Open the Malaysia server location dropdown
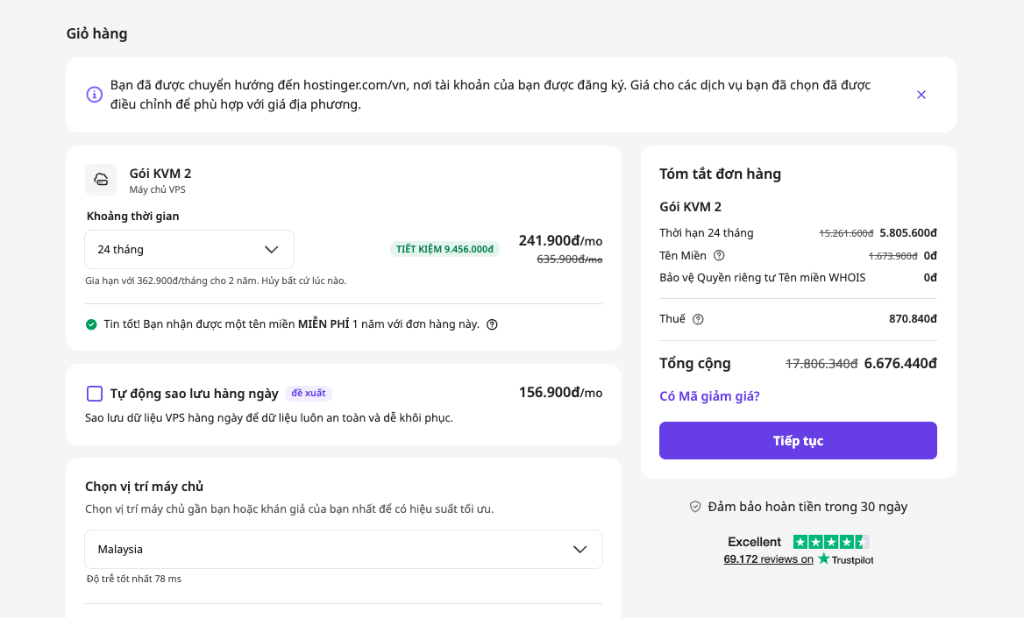Screen dimensions: 1024x618 [344, 549]
